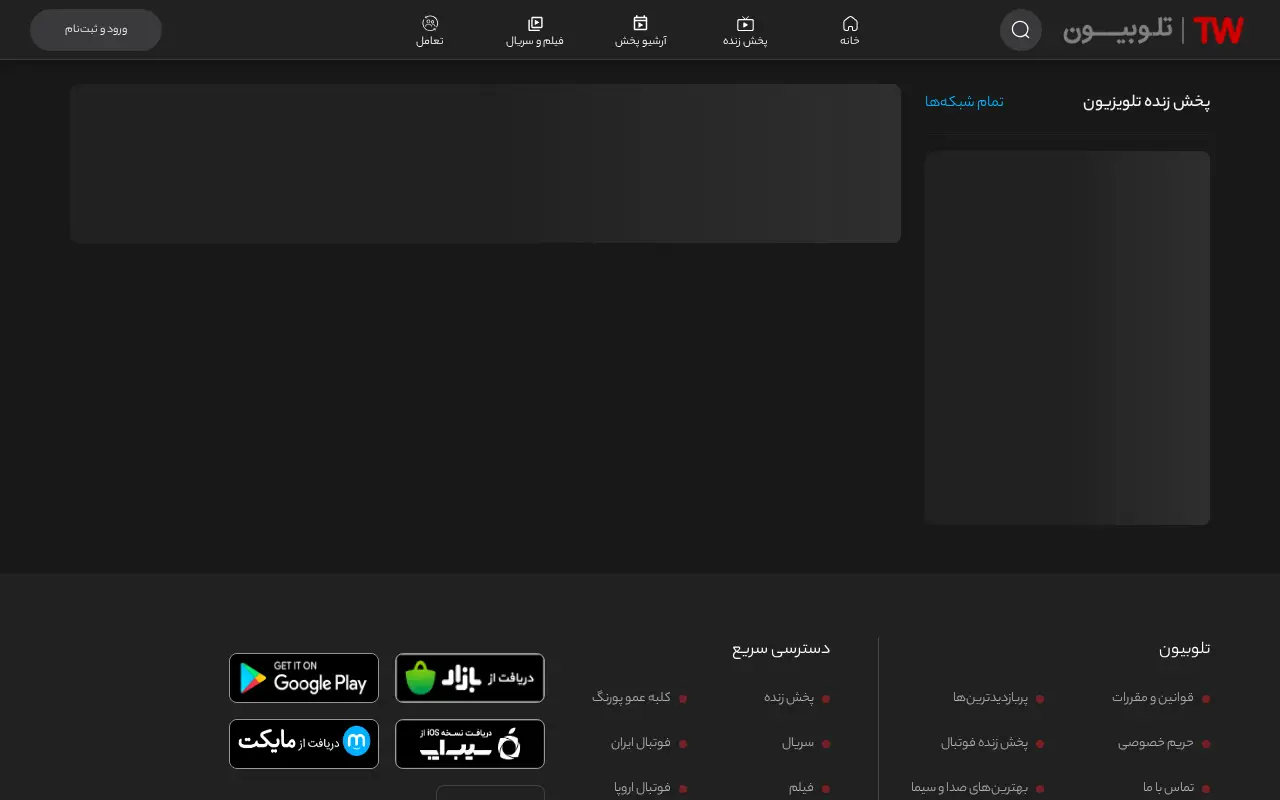Open تمام شبکه‌ها all channels link

[964, 102]
